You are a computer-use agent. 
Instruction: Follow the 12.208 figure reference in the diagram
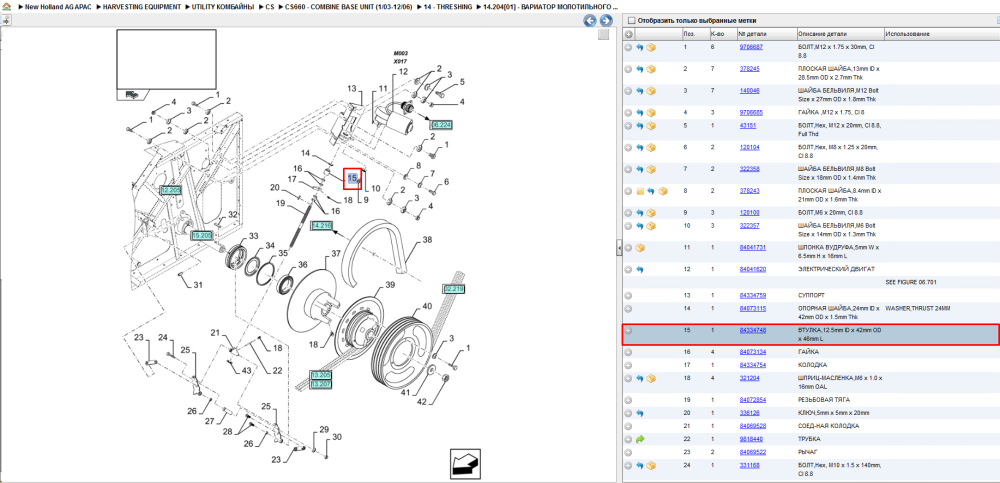pos(171,190)
